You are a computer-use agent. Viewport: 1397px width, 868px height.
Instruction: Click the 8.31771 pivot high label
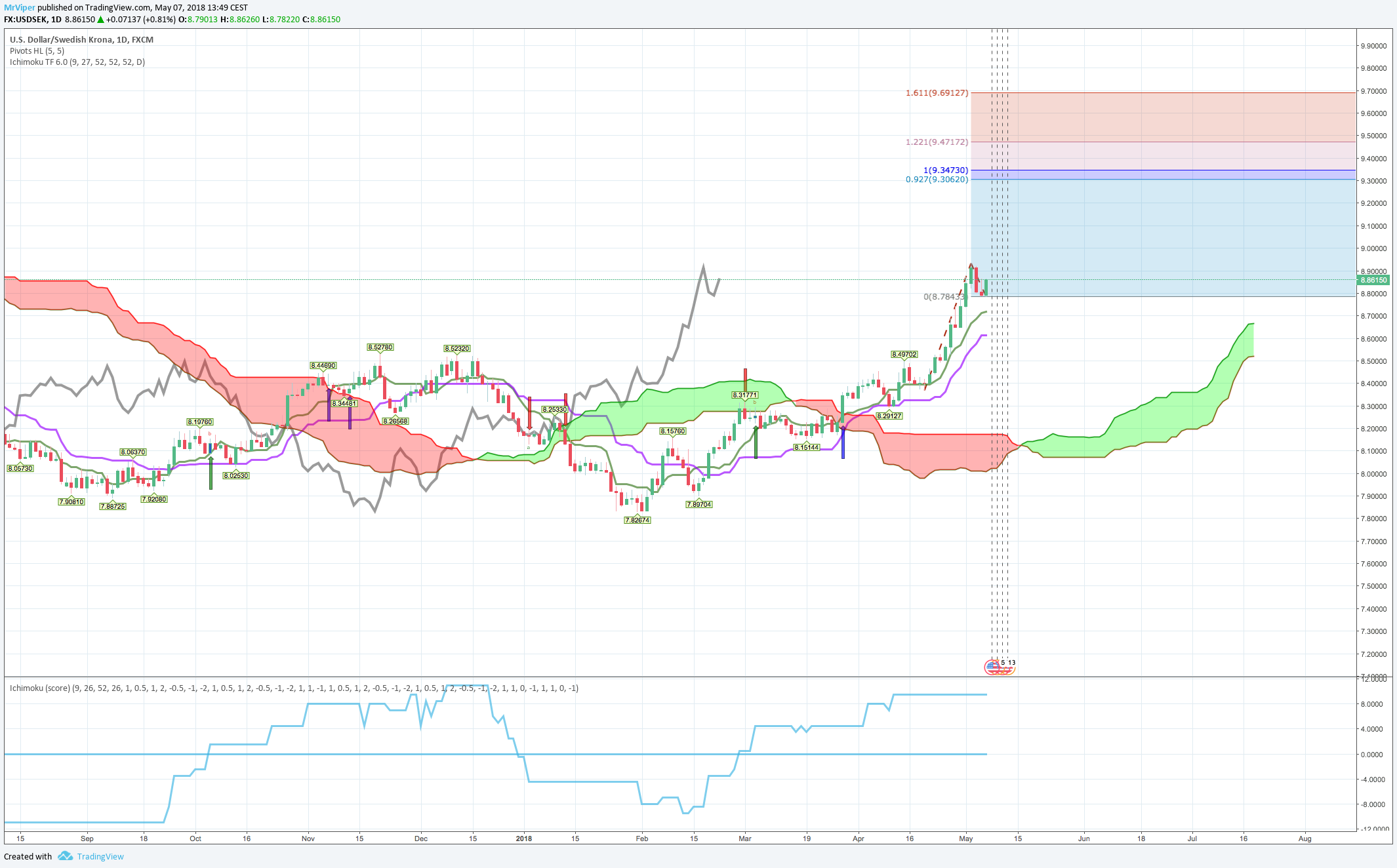pyautogui.click(x=745, y=395)
